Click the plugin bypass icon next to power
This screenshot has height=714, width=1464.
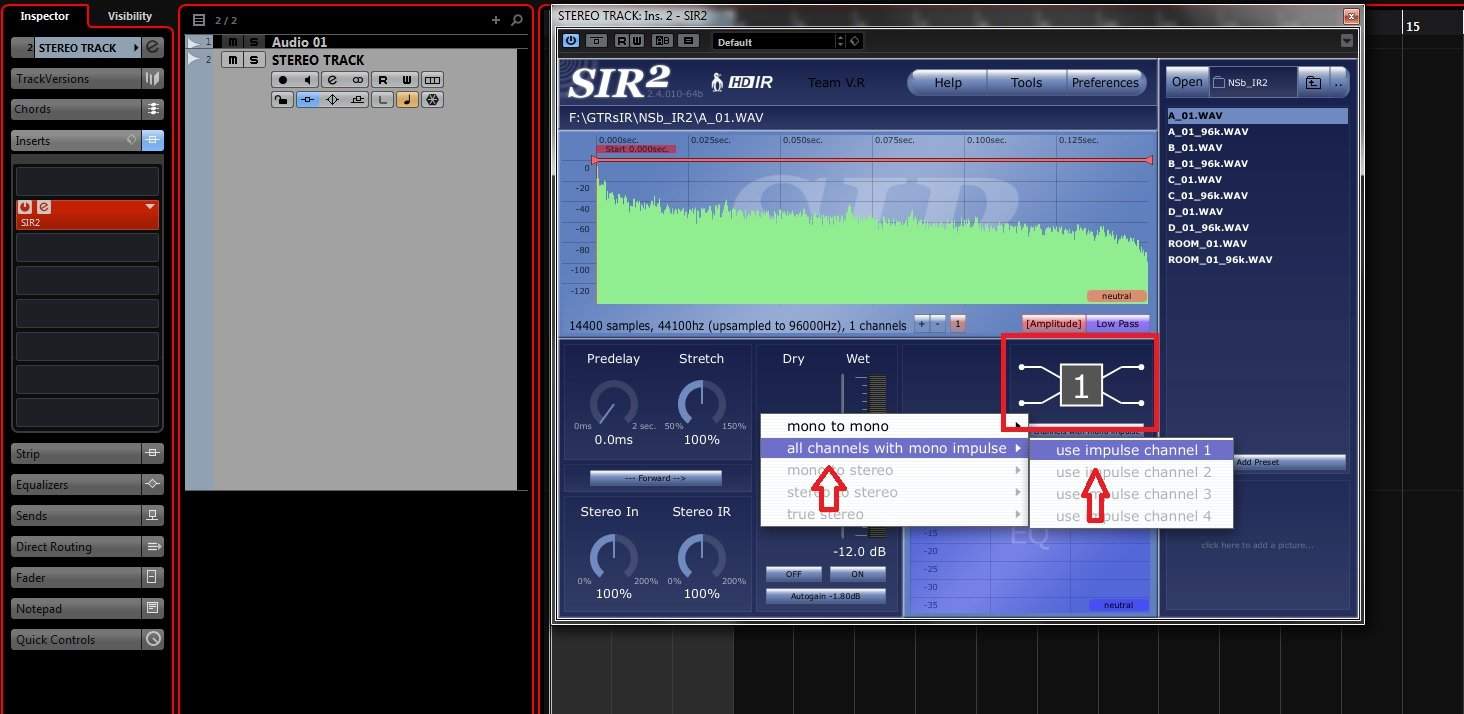tap(596, 41)
